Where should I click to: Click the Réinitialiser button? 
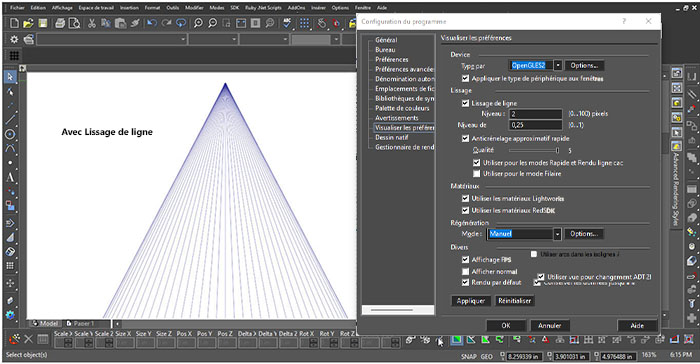515,301
